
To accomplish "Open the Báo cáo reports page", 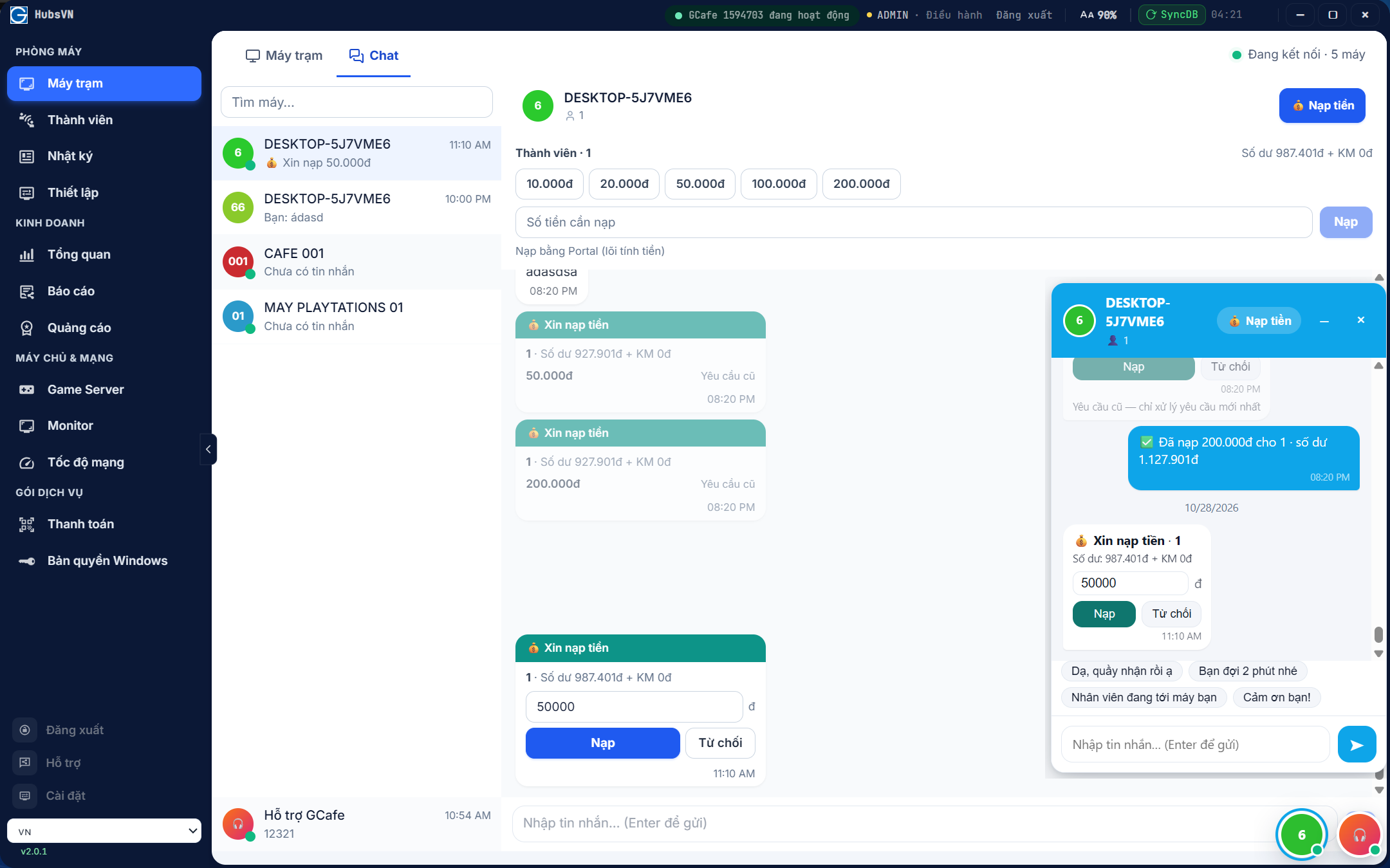I will point(104,291).
